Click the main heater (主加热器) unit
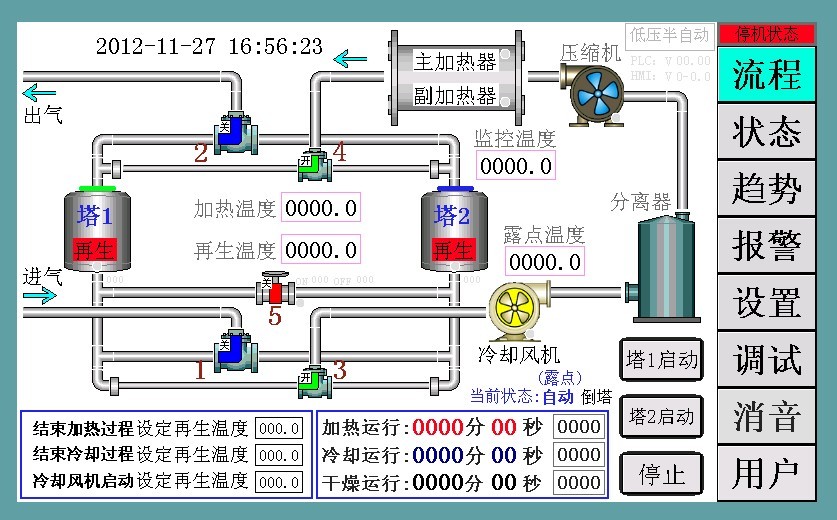Viewport: 837px width, 520px height. coord(455,62)
